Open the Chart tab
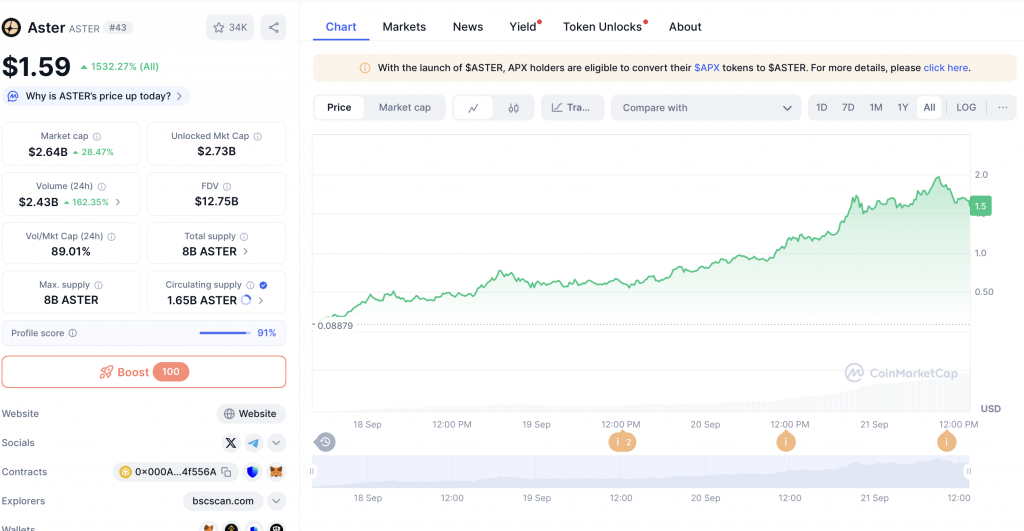Viewport: 1024px width, 531px height. [x=341, y=27]
